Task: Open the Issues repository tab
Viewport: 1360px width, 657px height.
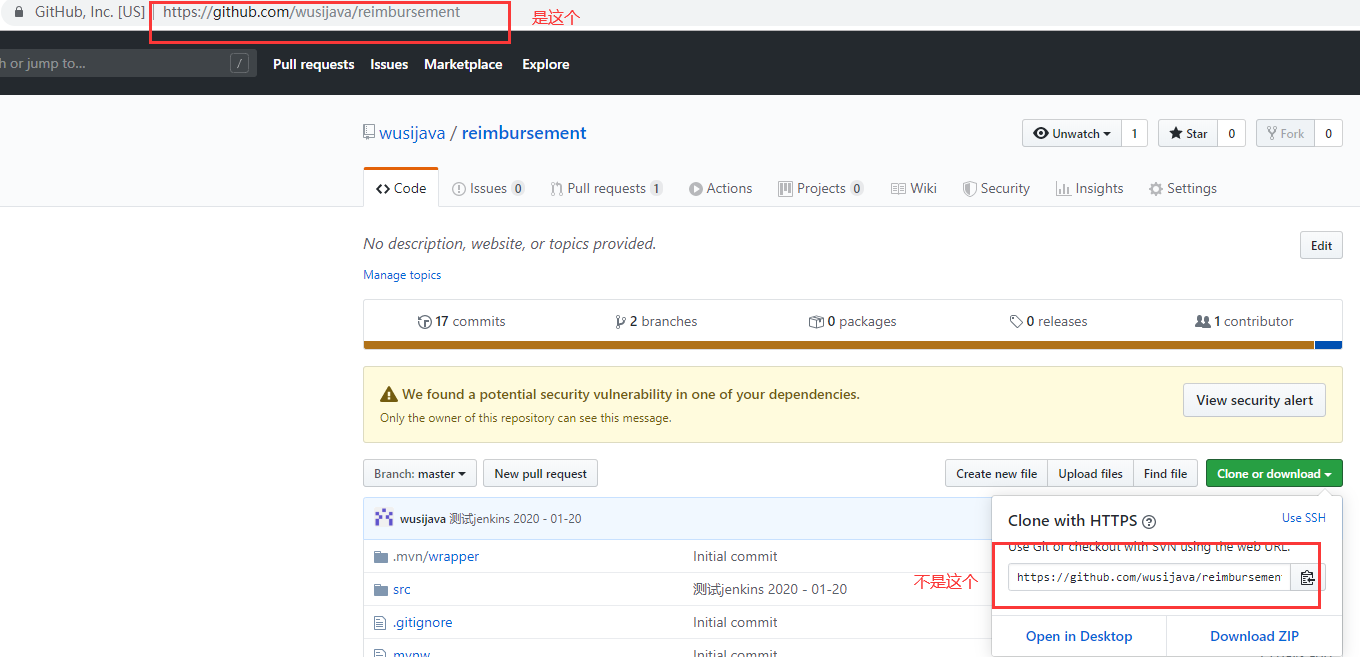Action: [488, 188]
